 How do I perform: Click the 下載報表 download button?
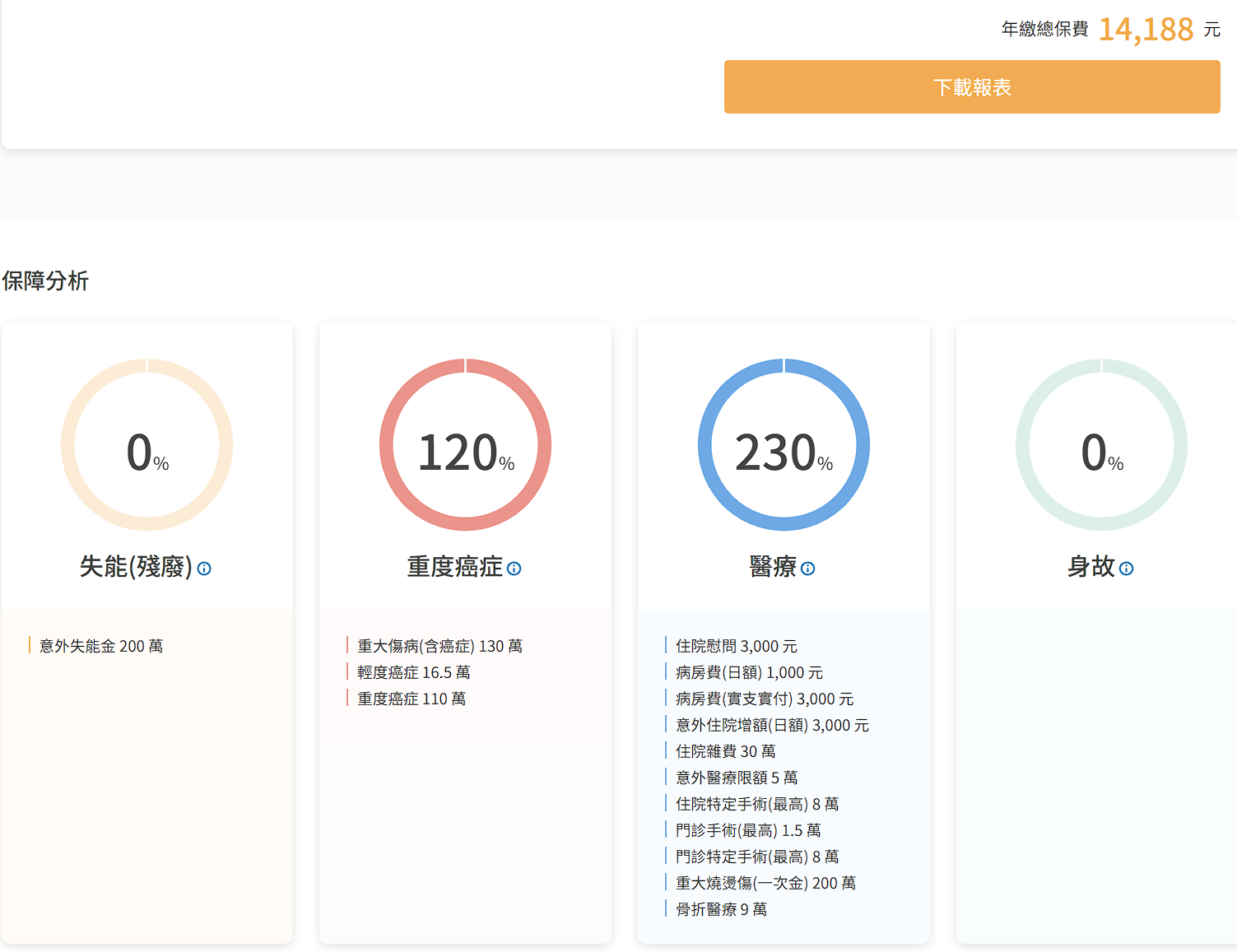click(971, 86)
